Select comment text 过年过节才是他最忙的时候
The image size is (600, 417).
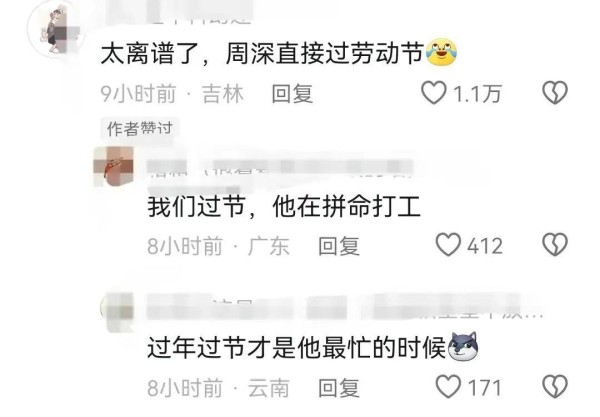[297, 348]
